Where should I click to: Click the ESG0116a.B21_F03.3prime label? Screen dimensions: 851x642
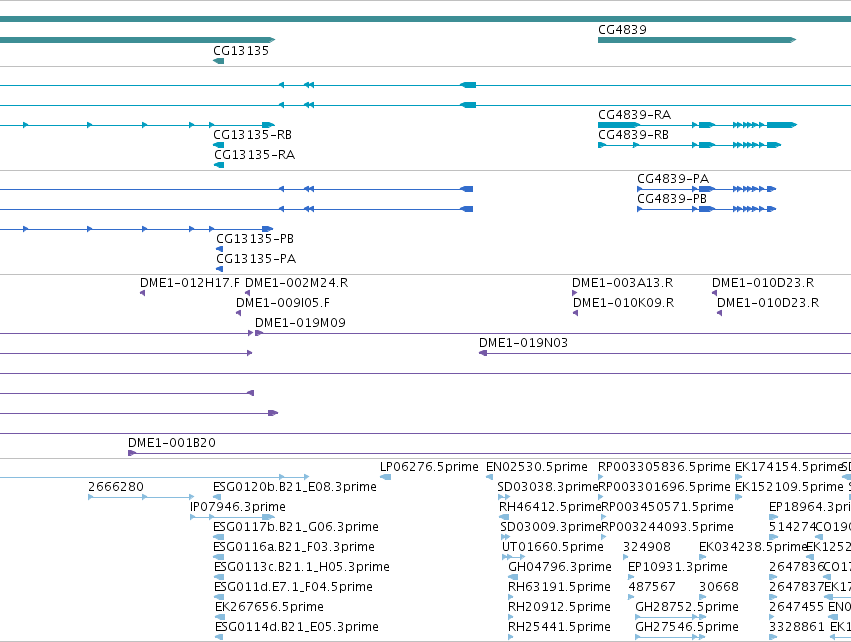pyautogui.click(x=294, y=547)
